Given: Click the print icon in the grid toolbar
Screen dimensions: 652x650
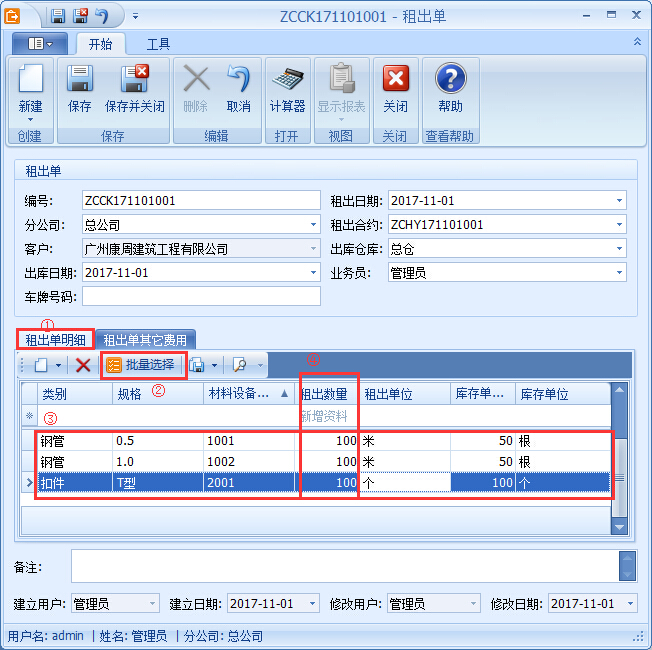Looking at the screenshot, I should [x=197, y=365].
